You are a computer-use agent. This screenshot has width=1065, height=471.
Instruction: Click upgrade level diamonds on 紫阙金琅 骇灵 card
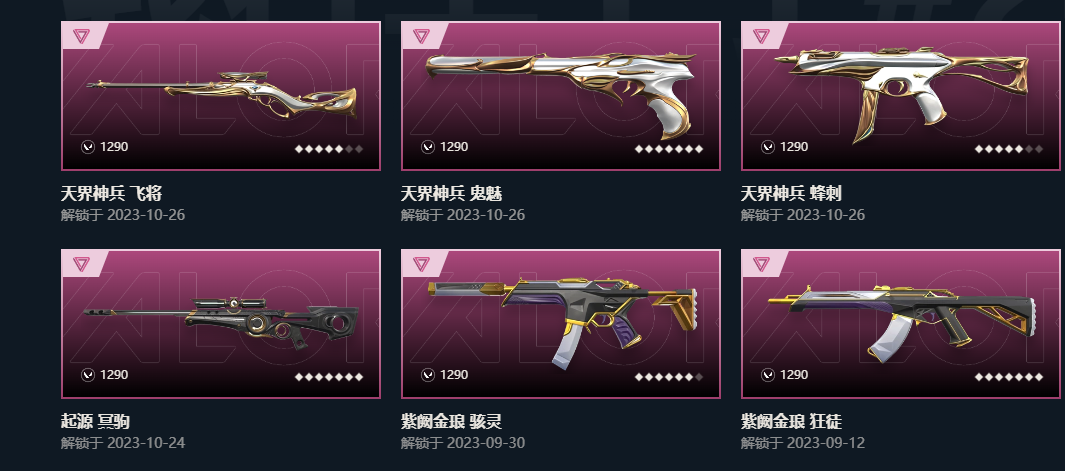click(x=669, y=377)
